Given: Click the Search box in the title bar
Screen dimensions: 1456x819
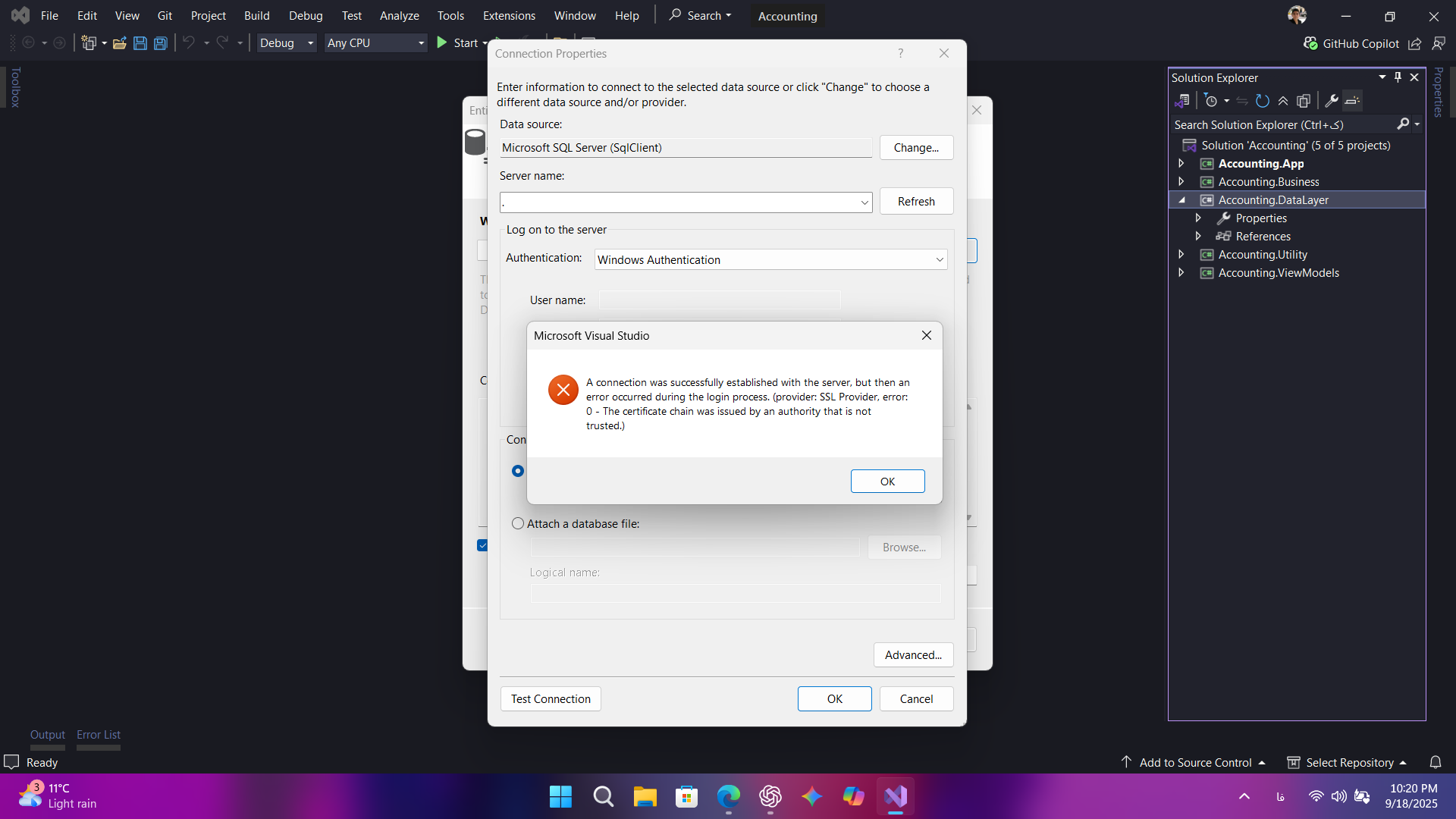Looking at the screenshot, I should (700, 15).
